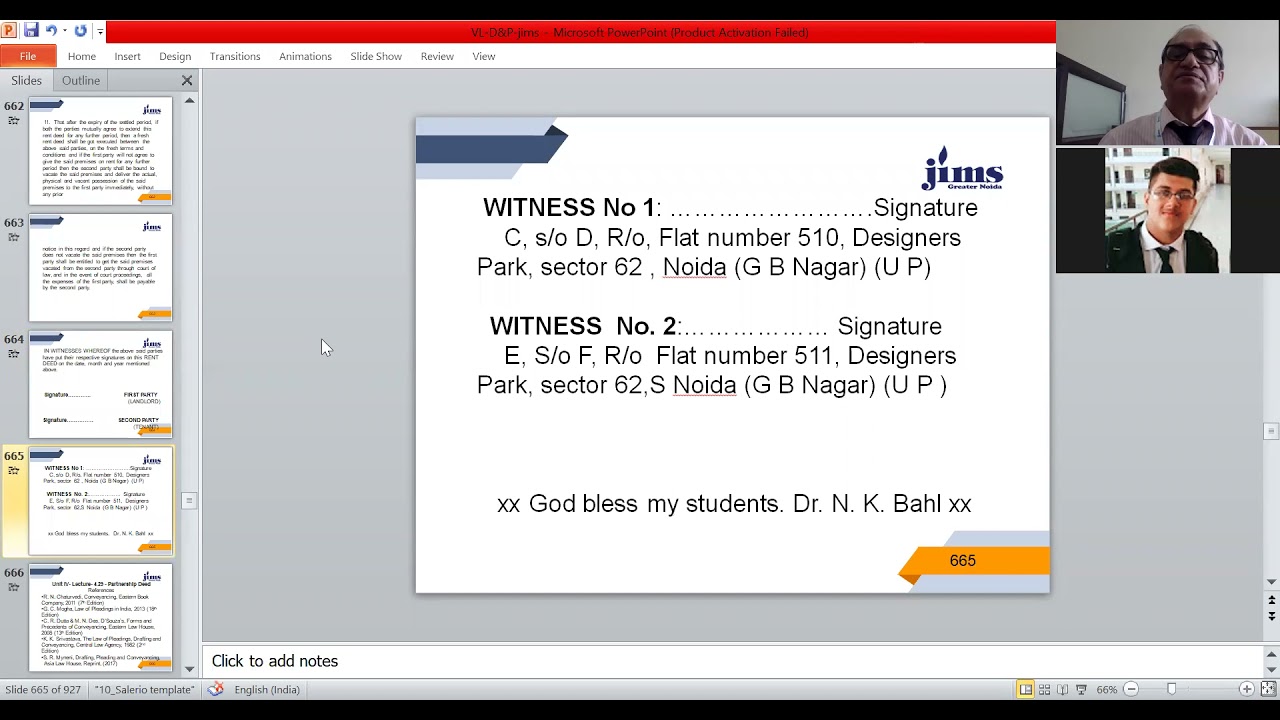Click scroll-down arrow of thumbnail pane
The image size is (1280, 720).
(189, 667)
